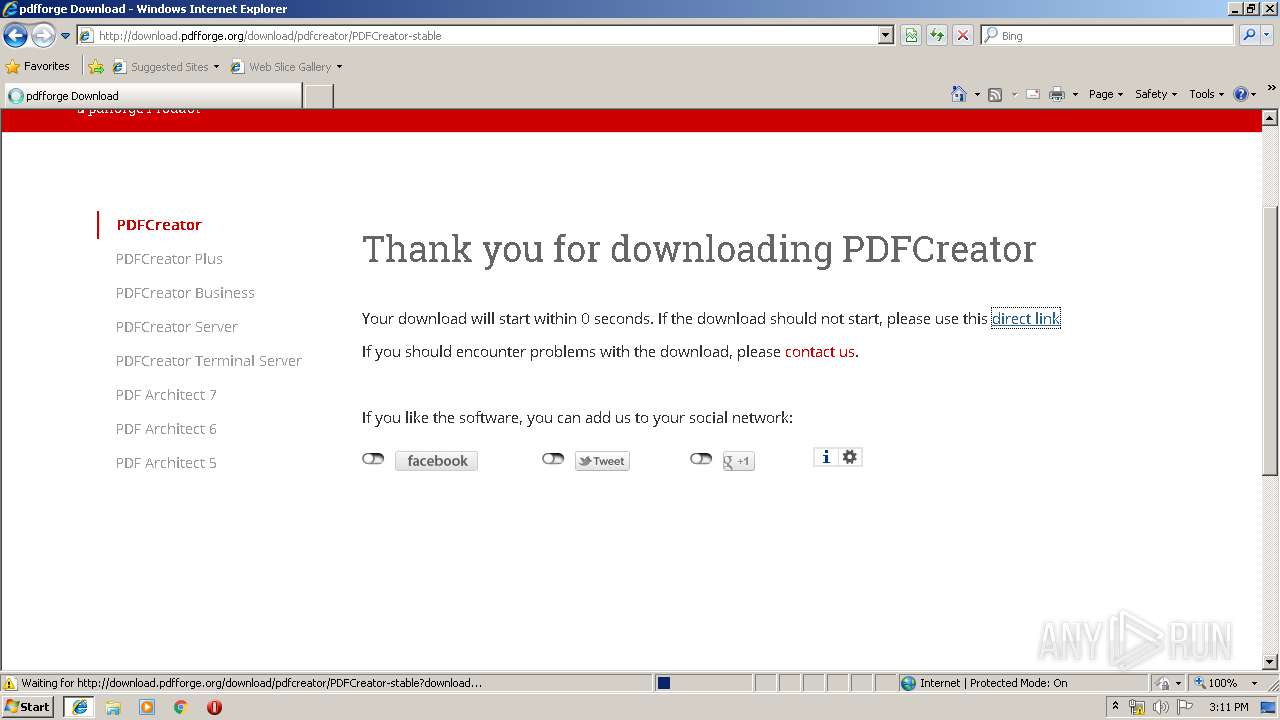Select PDFCreator Business in sidebar

pyautogui.click(x=185, y=293)
